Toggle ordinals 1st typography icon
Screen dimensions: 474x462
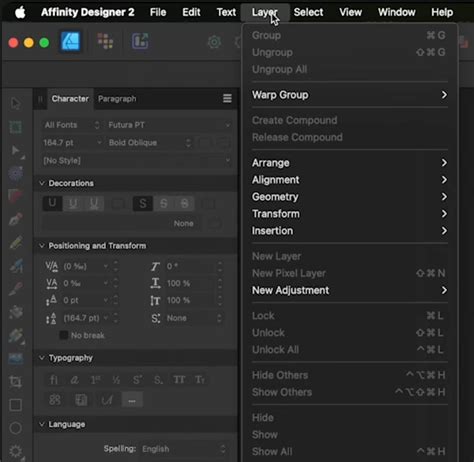[x=95, y=380]
